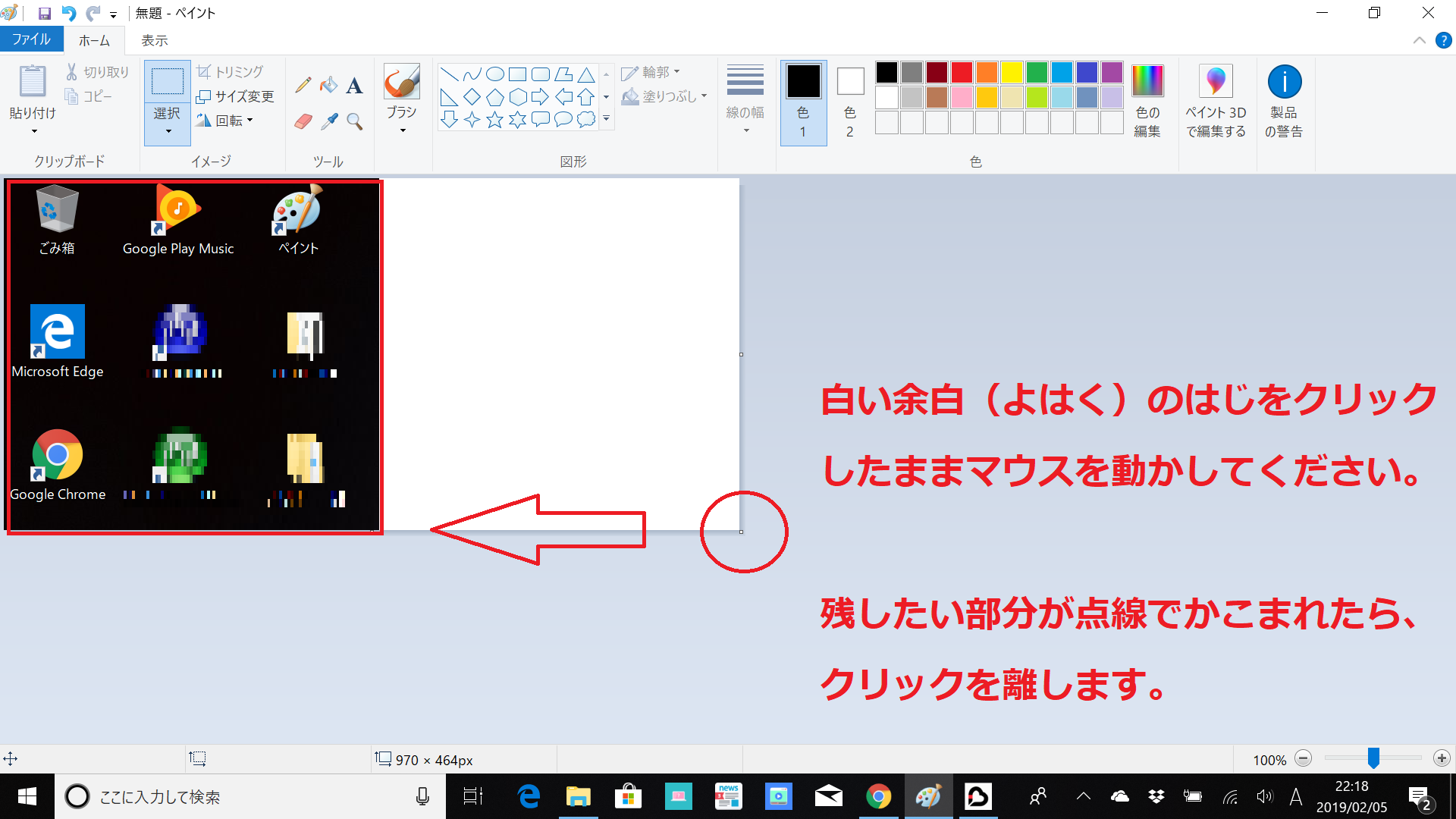Toggle the rectangular Select (選択) tool
Image resolution: width=1456 pixels, height=819 pixels.
pyautogui.click(x=168, y=82)
